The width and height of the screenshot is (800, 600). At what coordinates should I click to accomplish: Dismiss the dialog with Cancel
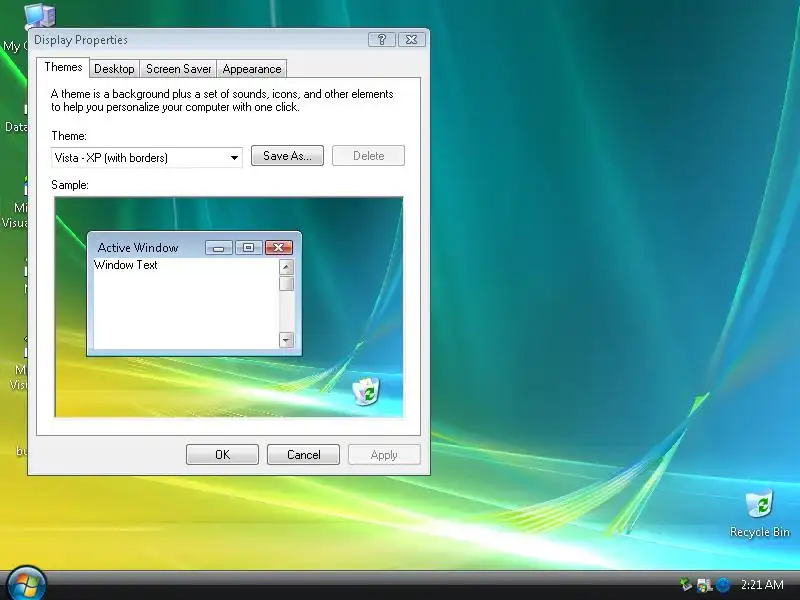tap(304, 455)
